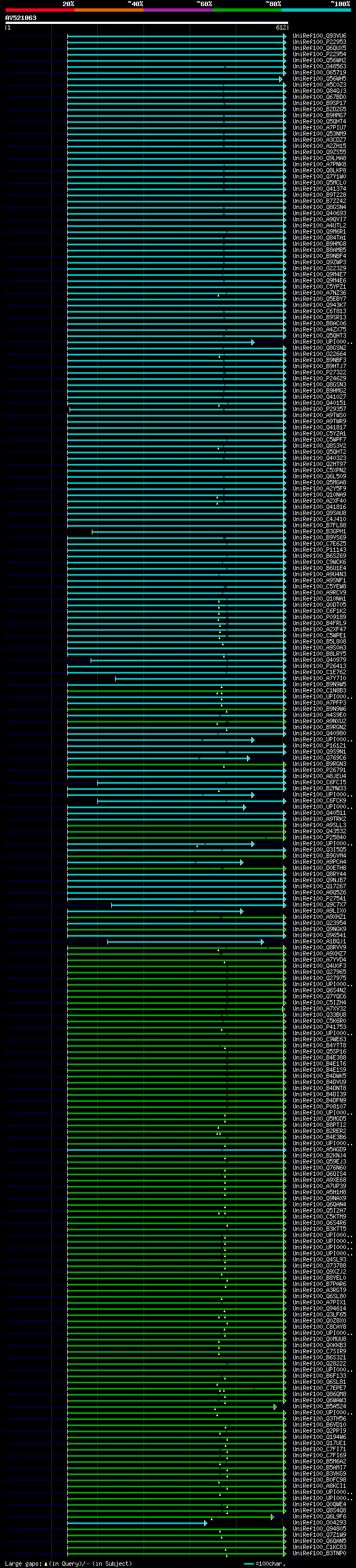Open hit UniRef100_O65719

click(x=319, y=72)
